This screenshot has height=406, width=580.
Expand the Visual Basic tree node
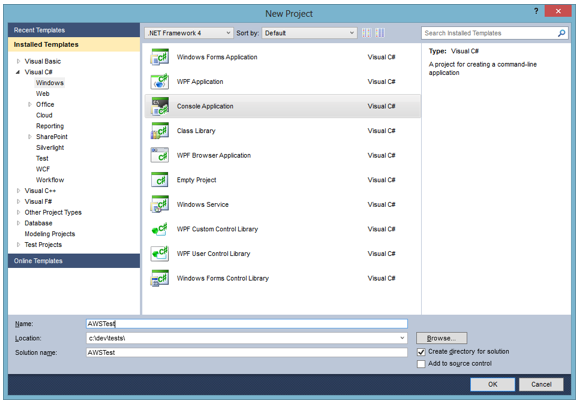point(18,61)
